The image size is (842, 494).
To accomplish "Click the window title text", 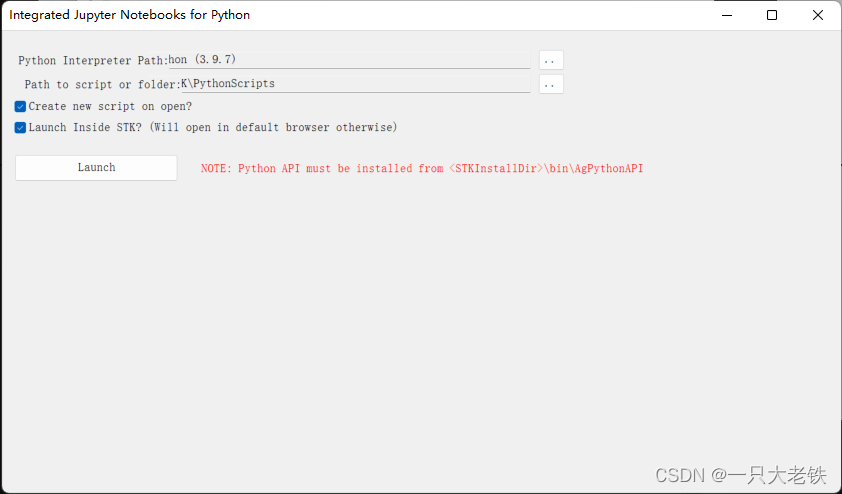I will point(130,15).
